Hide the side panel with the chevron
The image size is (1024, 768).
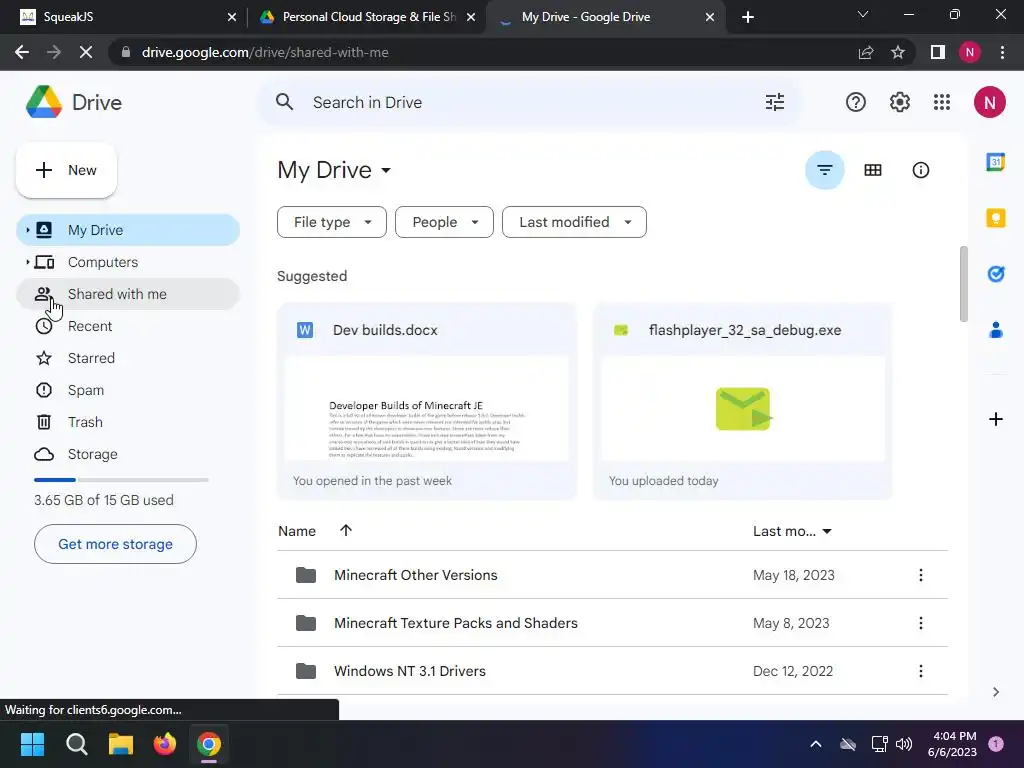995,692
